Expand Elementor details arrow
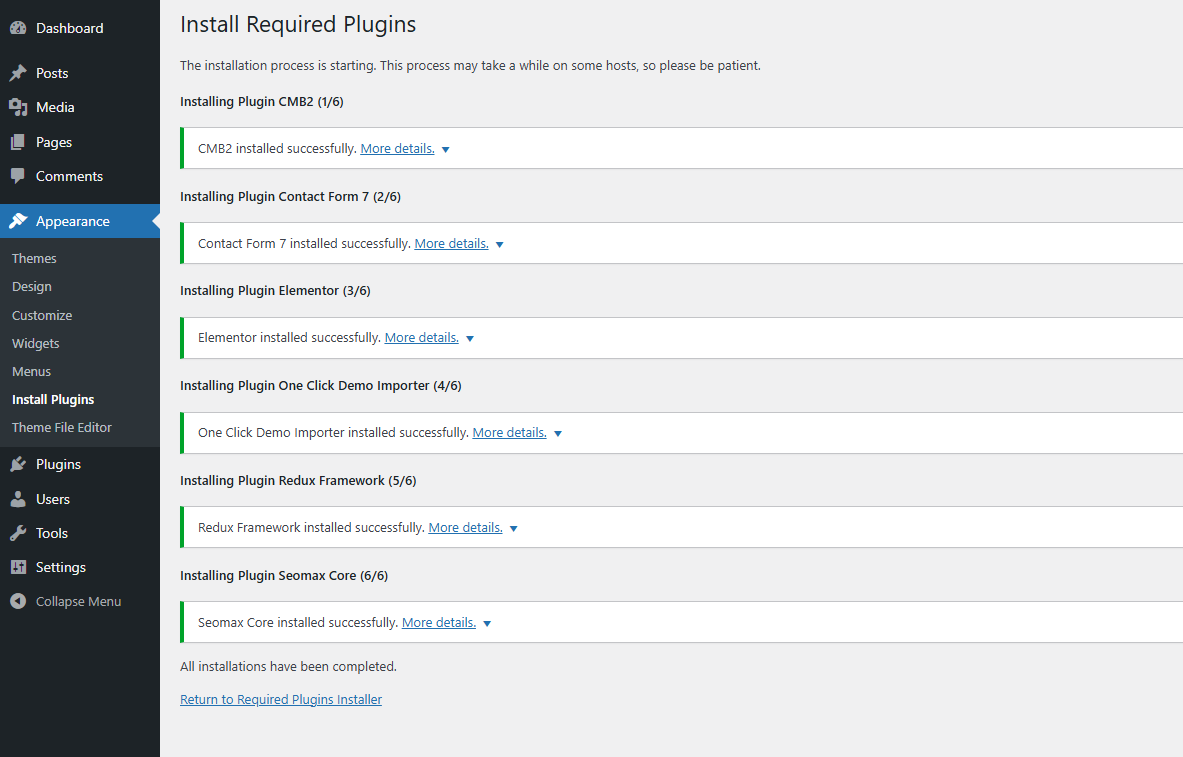Viewport: 1183px width, 757px height. point(470,339)
